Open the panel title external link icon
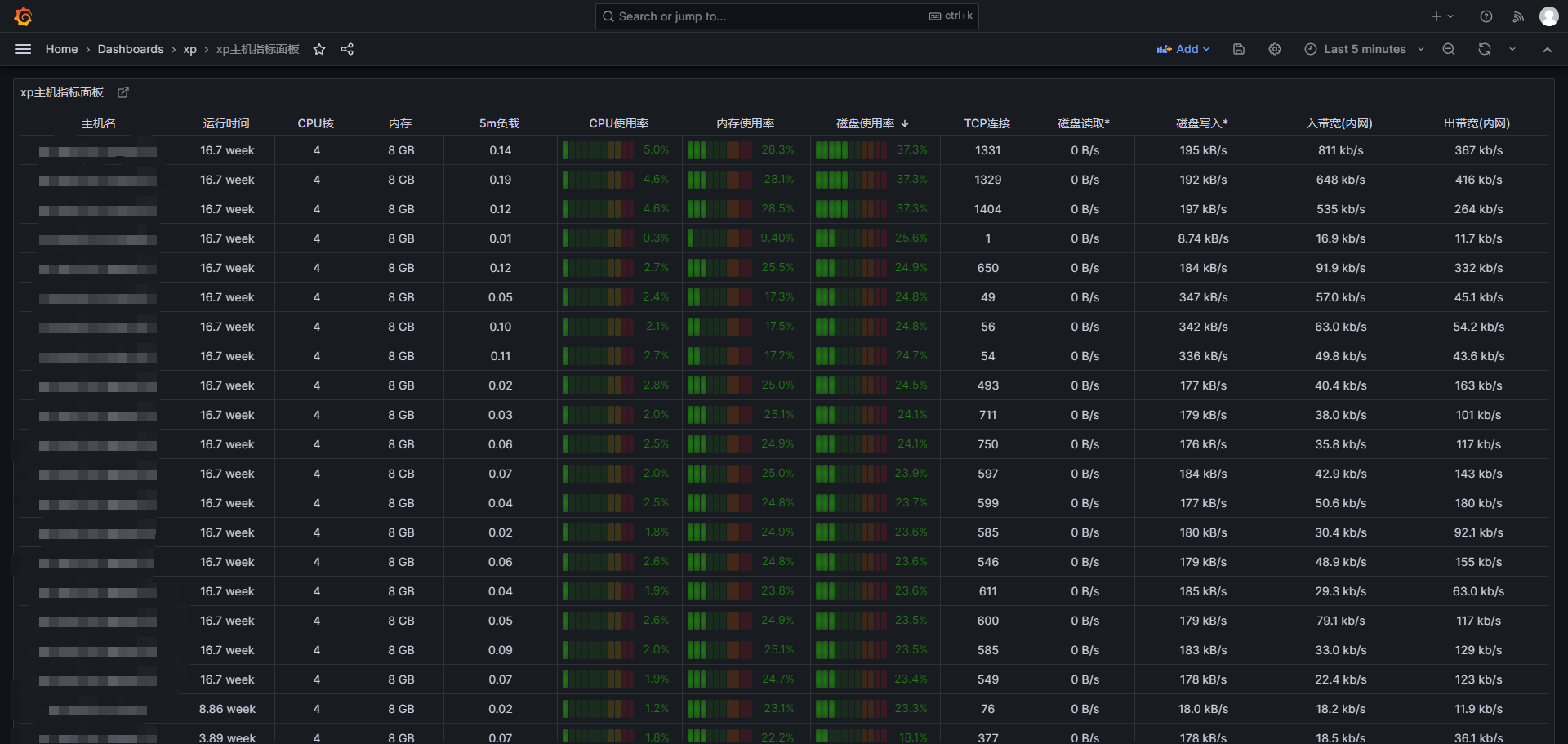 click(x=123, y=92)
